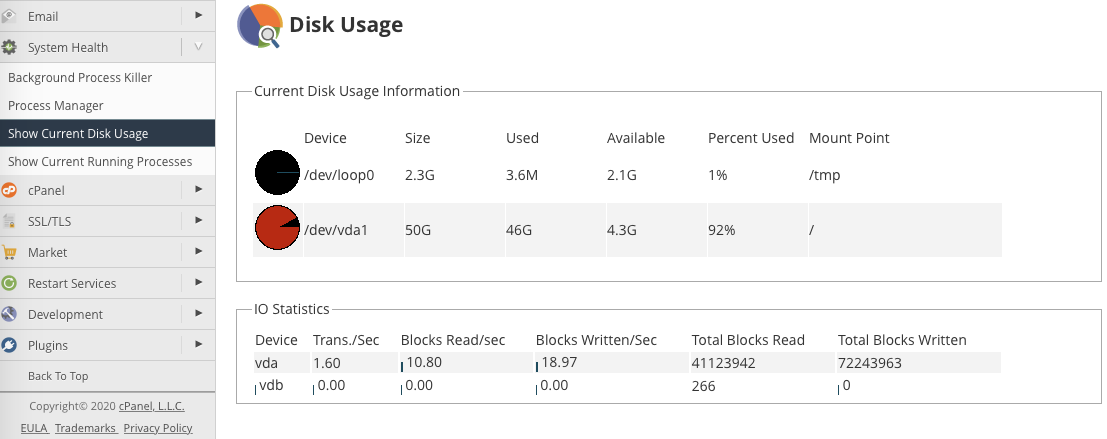Click the System Health gear icon
This screenshot has width=1107, height=439.
click(9, 47)
